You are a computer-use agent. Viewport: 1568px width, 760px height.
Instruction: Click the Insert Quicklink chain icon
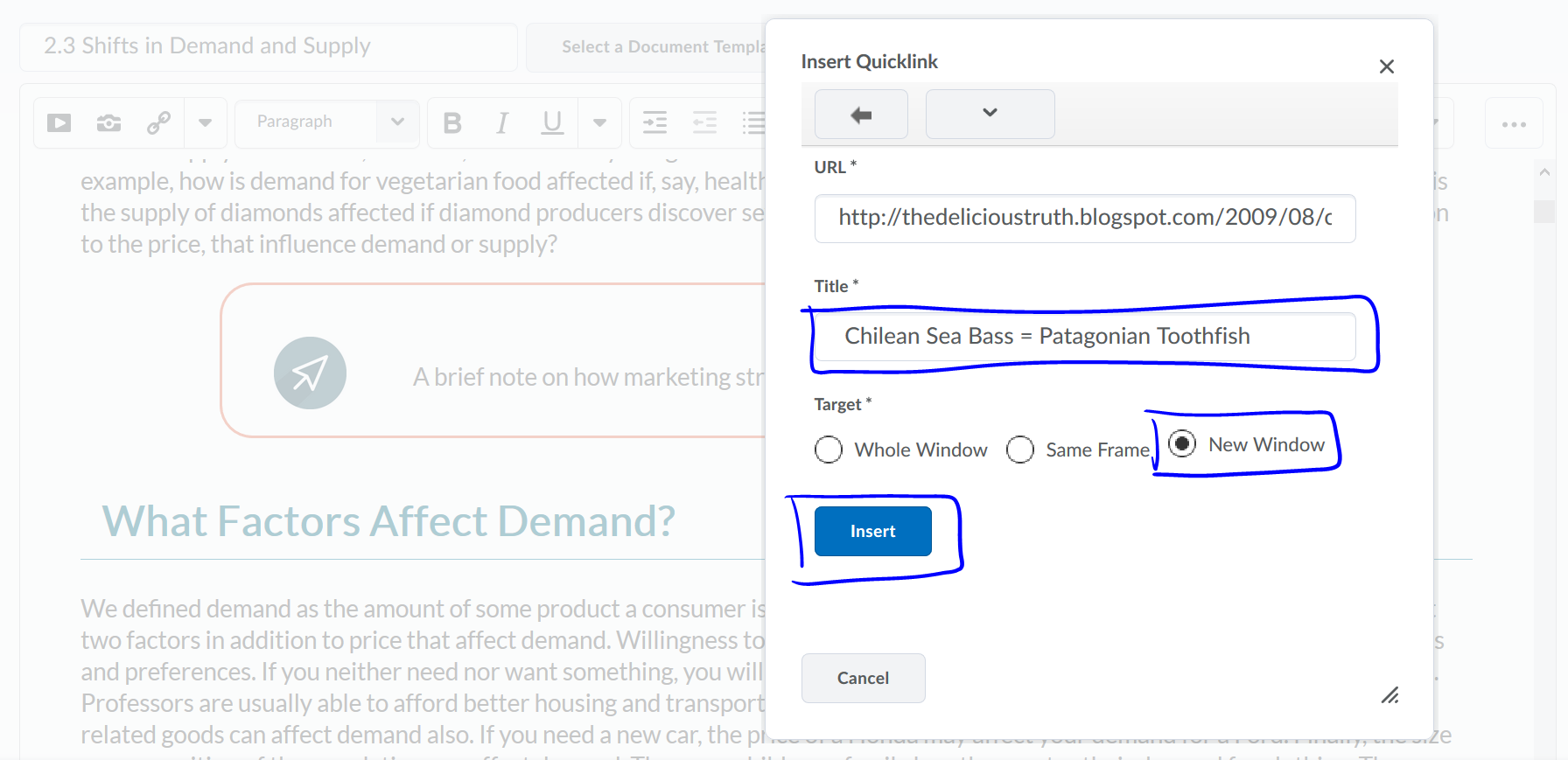click(158, 122)
